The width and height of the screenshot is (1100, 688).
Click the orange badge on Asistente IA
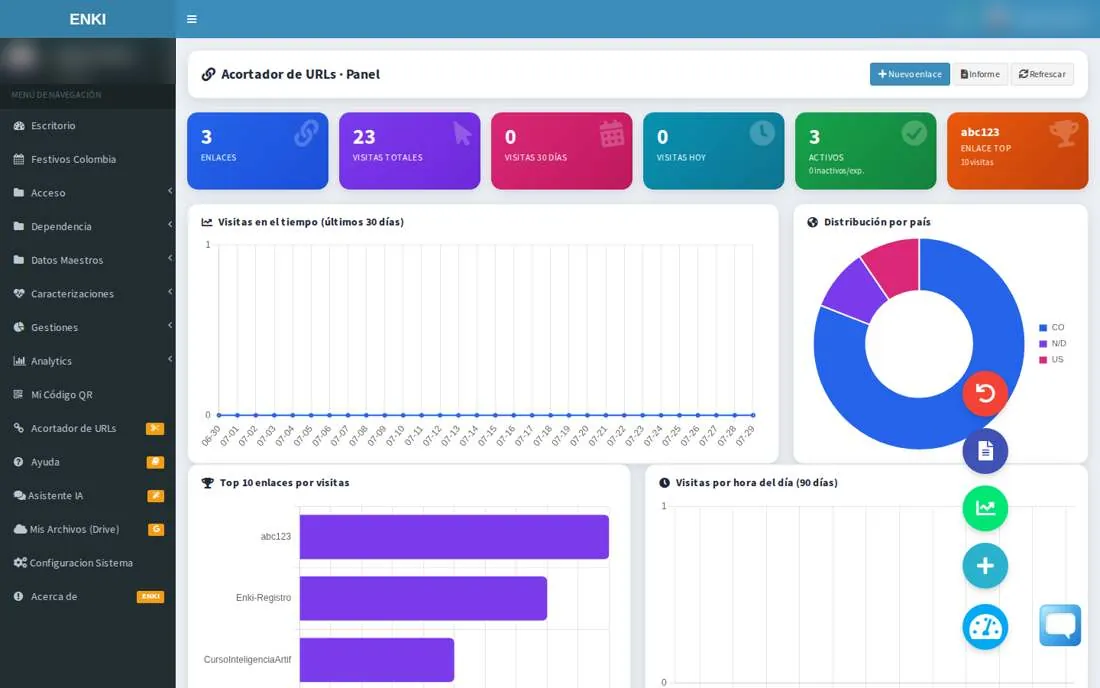155,496
